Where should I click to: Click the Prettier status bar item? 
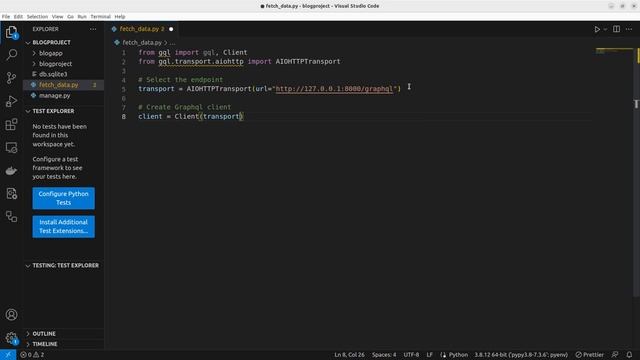pos(589,355)
